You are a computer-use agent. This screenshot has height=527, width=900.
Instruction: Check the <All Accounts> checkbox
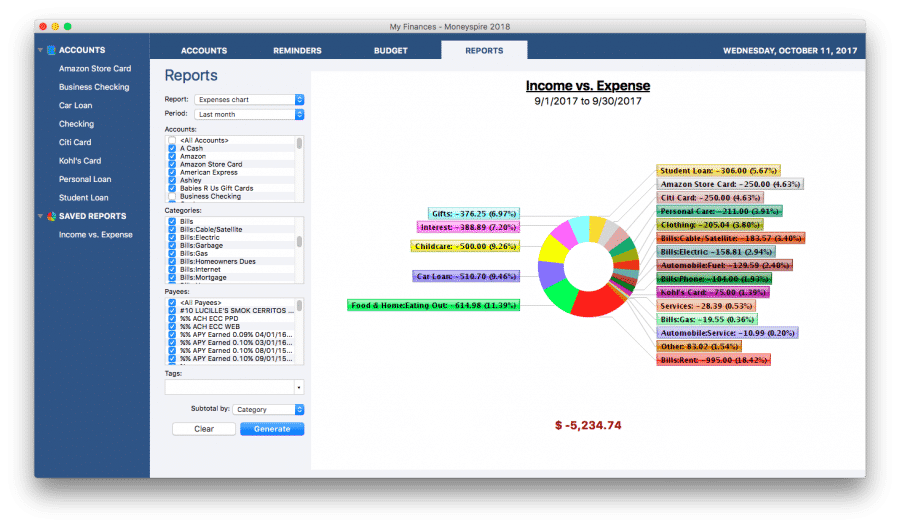(172, 140)
